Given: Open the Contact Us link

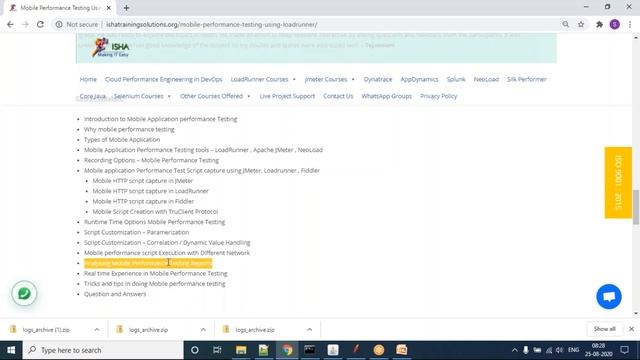Looking at the screenshot, I should (338, 96).
